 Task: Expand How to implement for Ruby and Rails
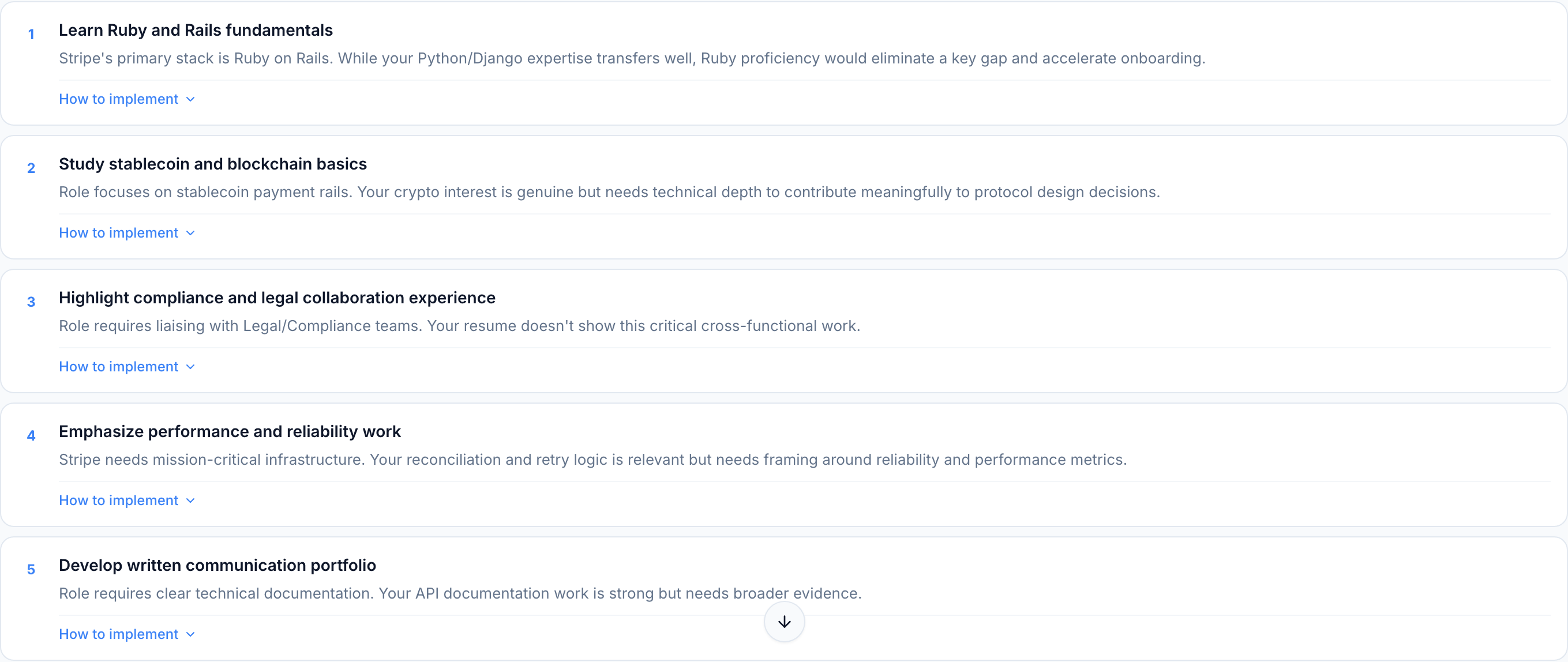[119, 99]
